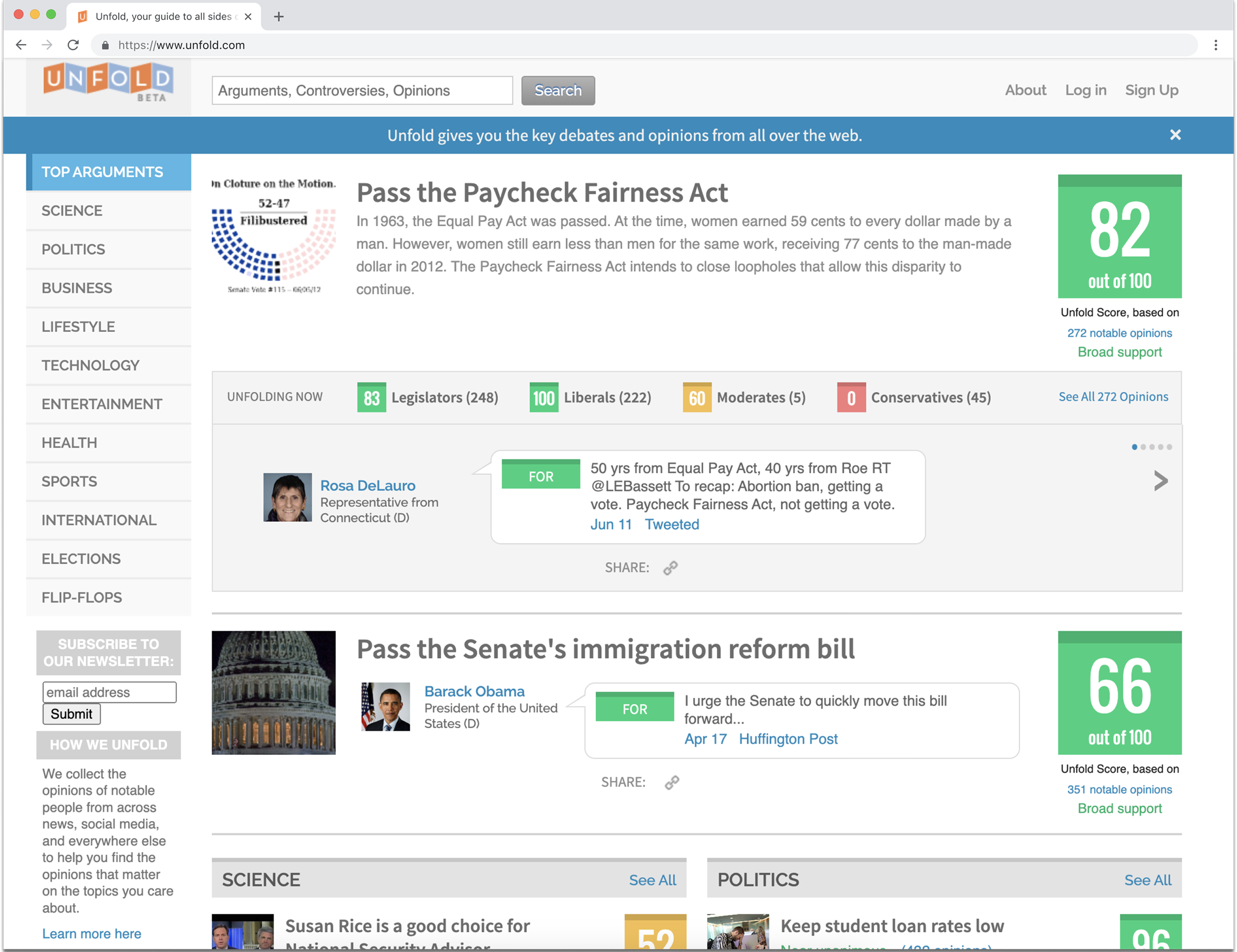The height and width of the screenshot is (952, 1237).
Task: Click the newsletter email address field
Action: (x=110, y=692)
